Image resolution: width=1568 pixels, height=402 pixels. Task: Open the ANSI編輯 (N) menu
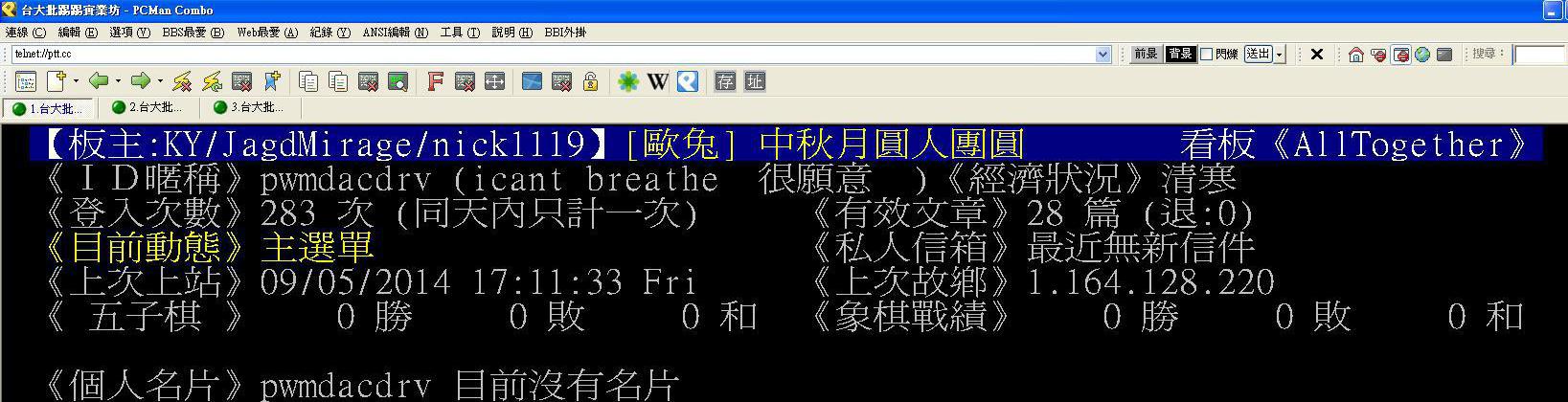pos(395,32)
